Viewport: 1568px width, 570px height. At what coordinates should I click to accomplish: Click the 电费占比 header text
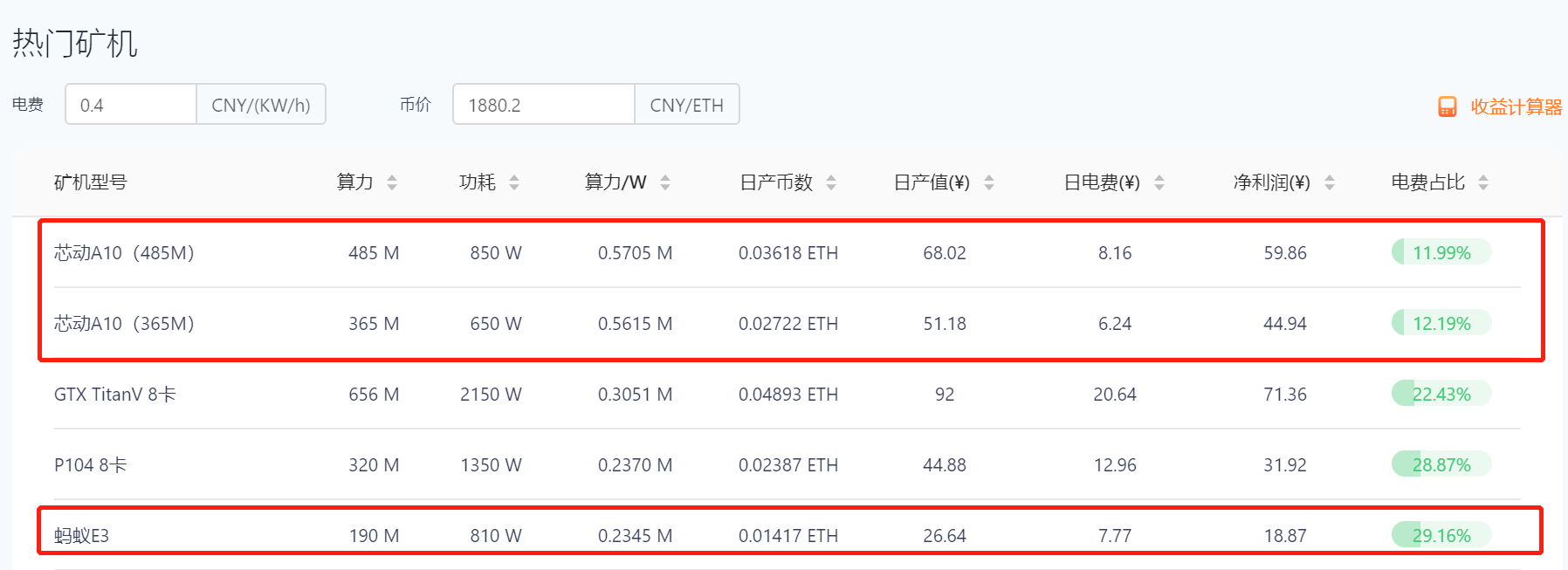[x=1428, y=182]
